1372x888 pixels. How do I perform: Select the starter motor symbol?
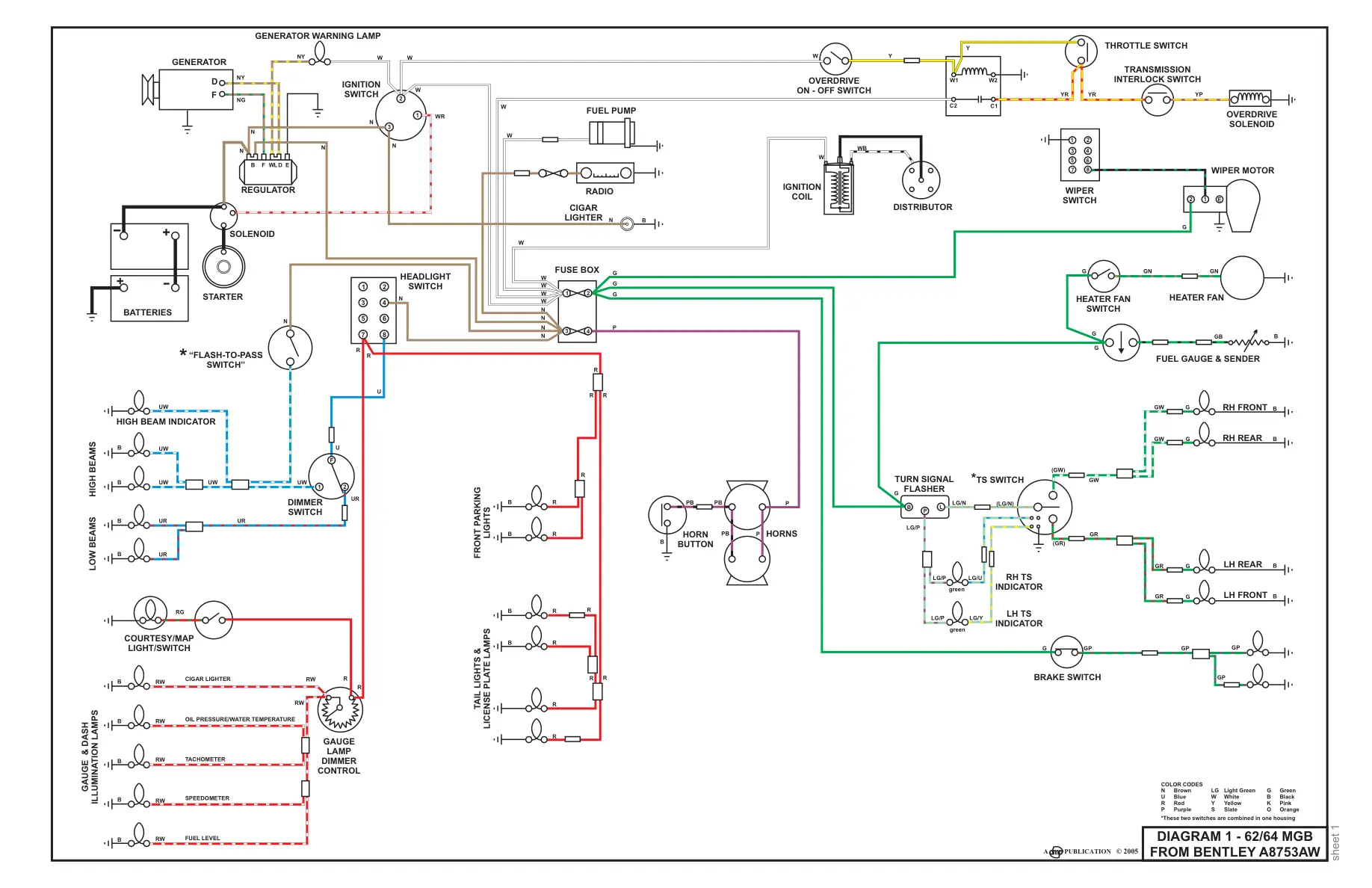(x=223, y=267)
